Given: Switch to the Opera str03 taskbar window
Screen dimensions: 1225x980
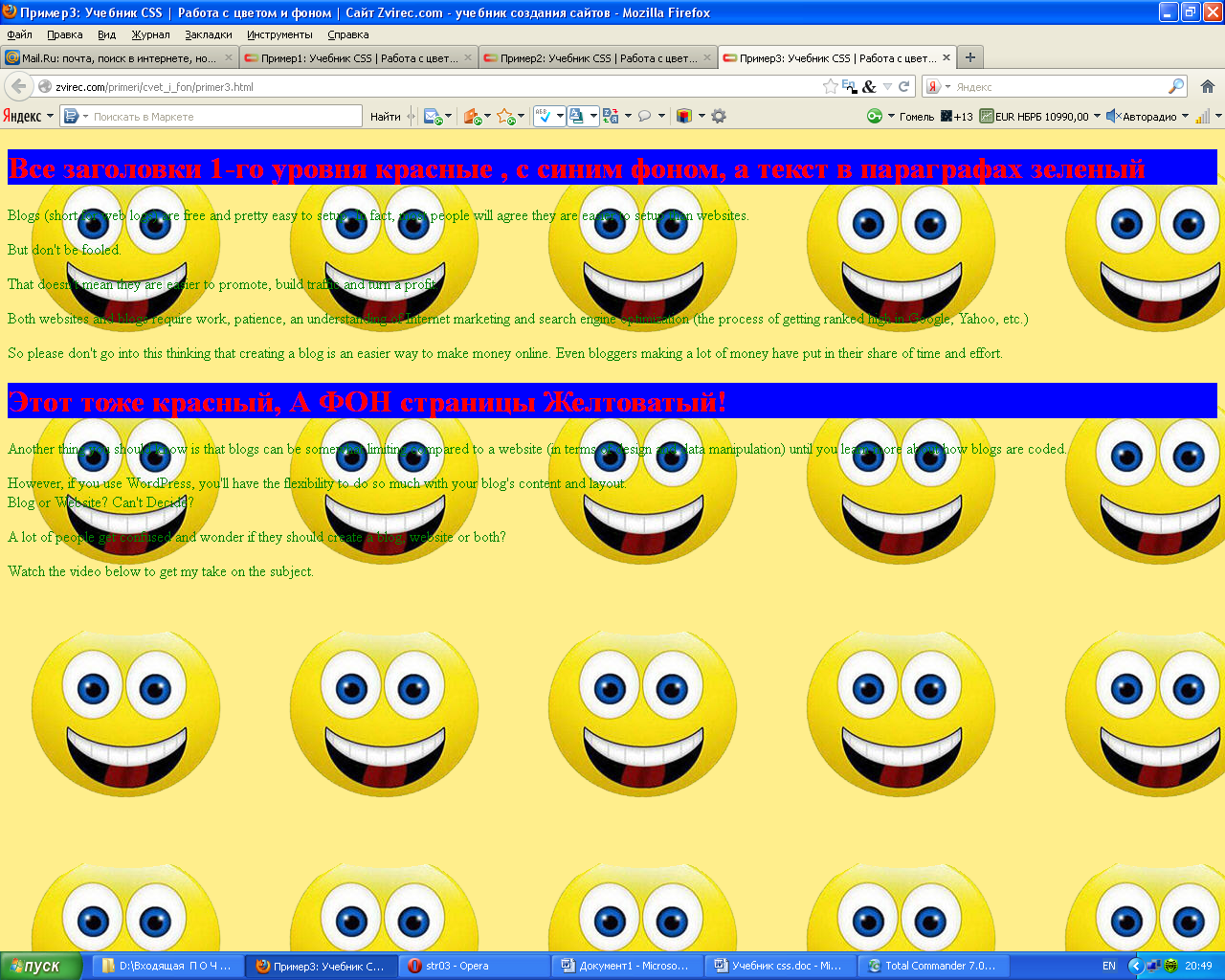Looking at the screenshot, I should click(475, 966).
